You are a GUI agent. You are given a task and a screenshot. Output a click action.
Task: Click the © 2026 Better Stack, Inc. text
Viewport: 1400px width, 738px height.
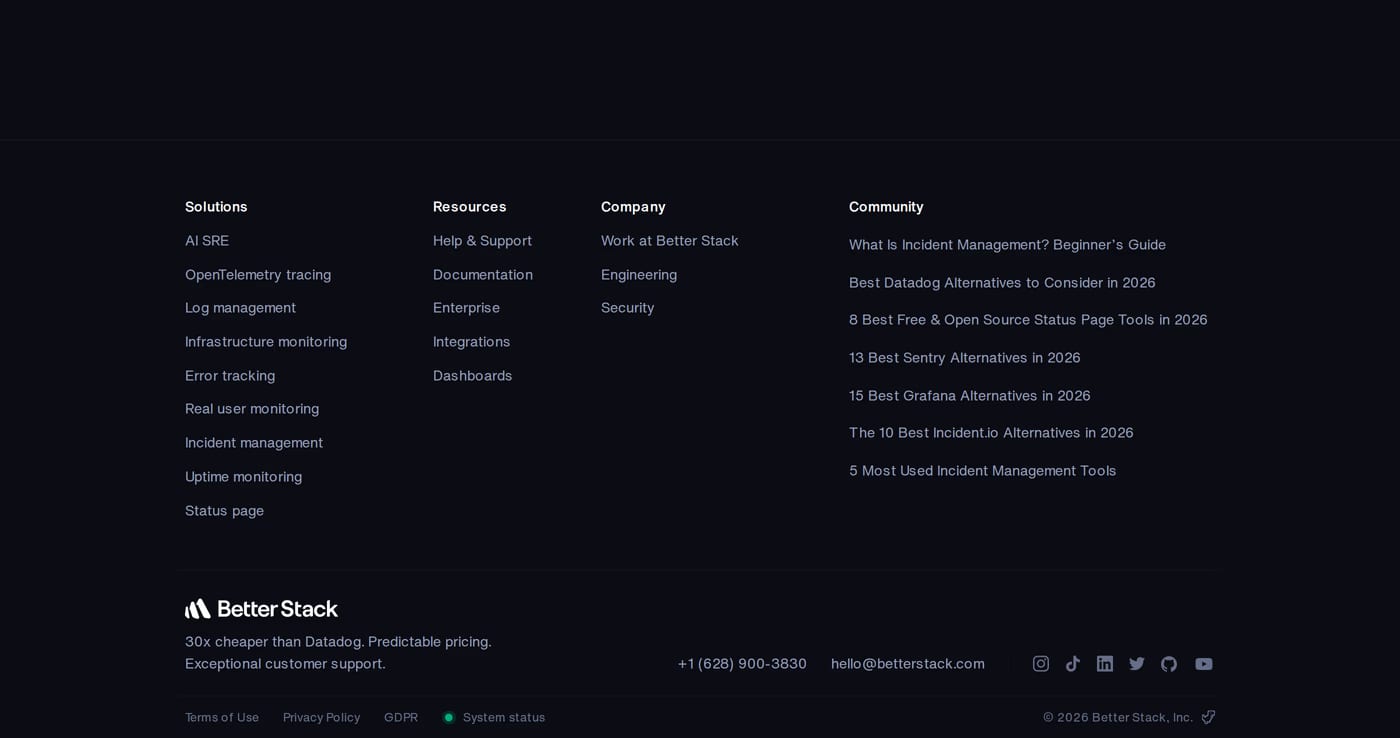click(x=1117, y=717)
